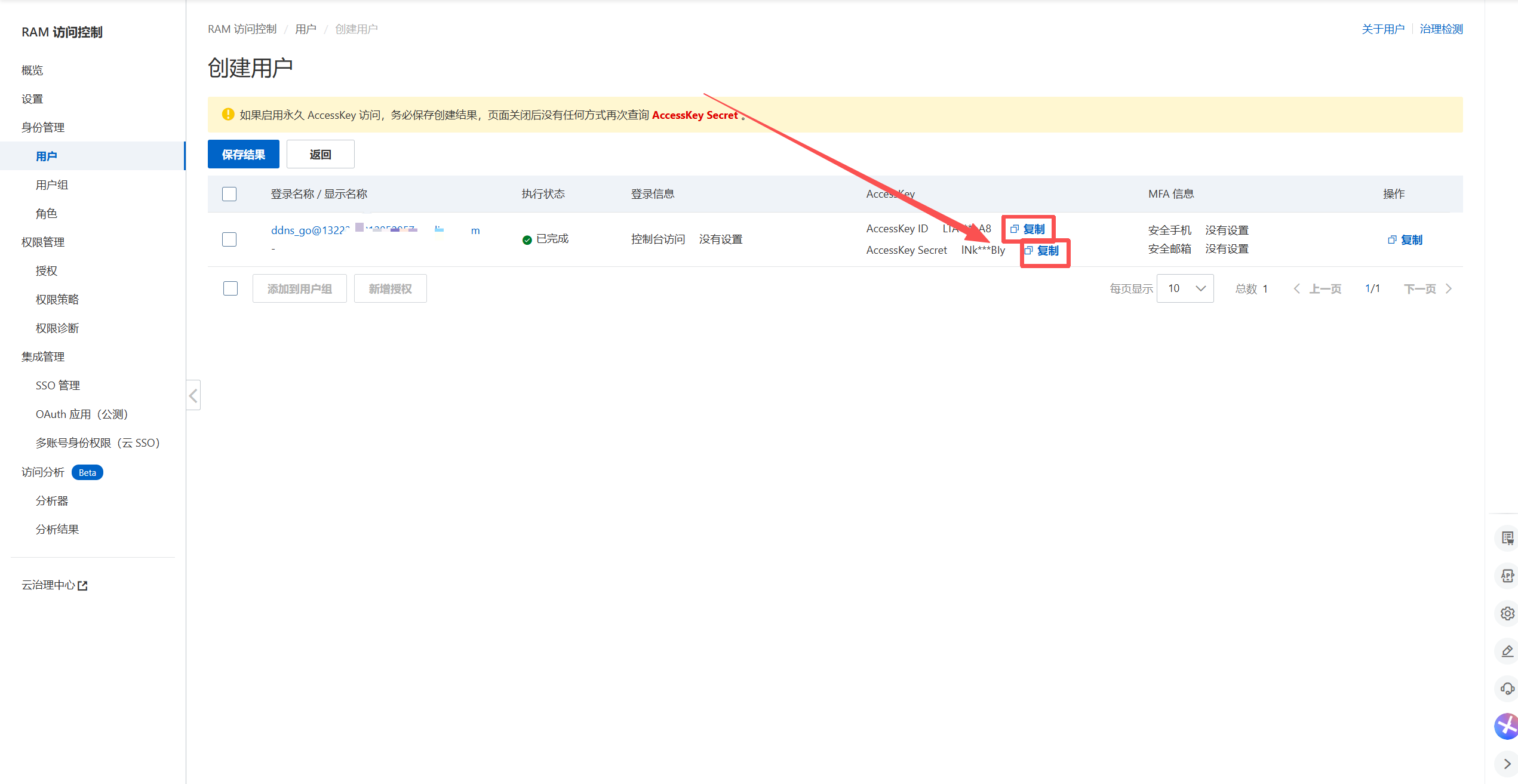The width and height of the screenshot is (1518, 784).
Task: Click the 返回 button
Action: 321,155
